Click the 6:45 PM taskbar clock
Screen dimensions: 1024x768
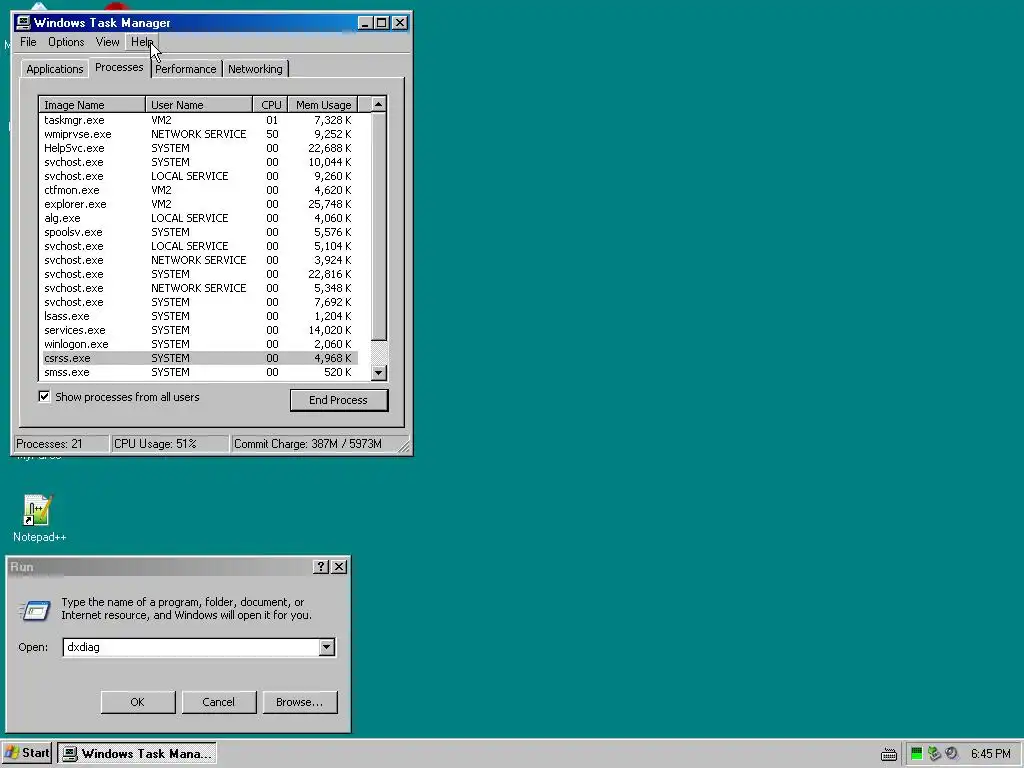point(991,754)
